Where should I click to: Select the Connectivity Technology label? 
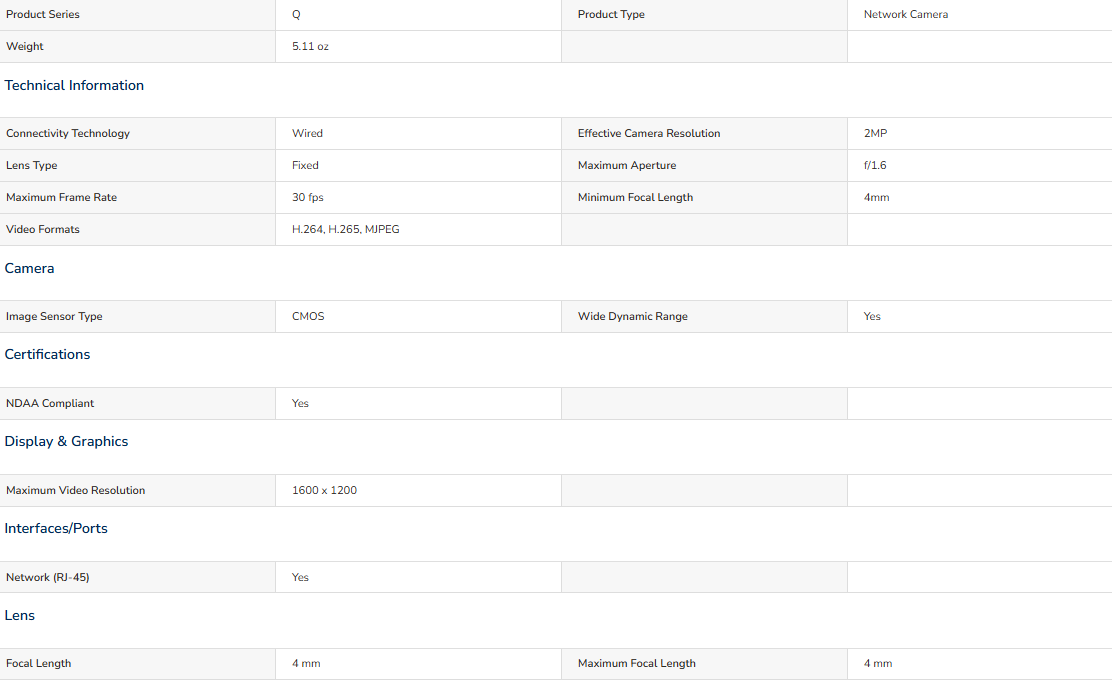68,134
